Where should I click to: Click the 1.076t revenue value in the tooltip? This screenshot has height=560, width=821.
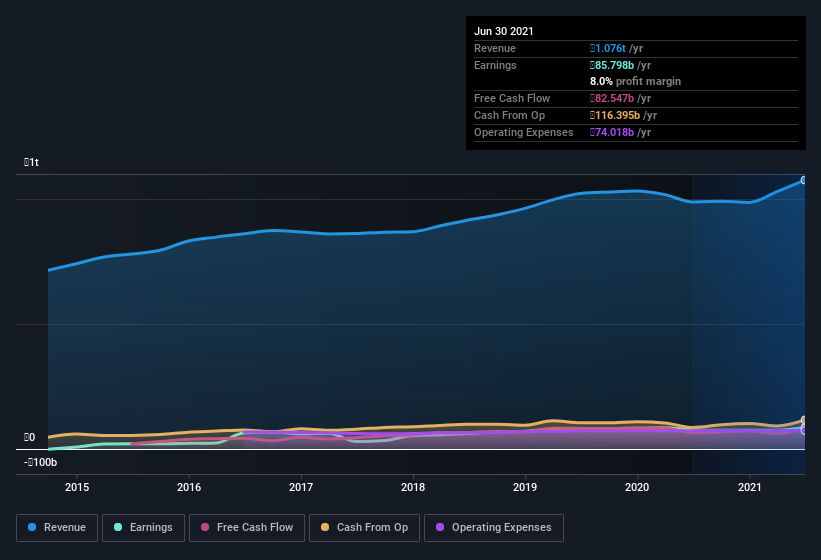click(x=608, y=48)
